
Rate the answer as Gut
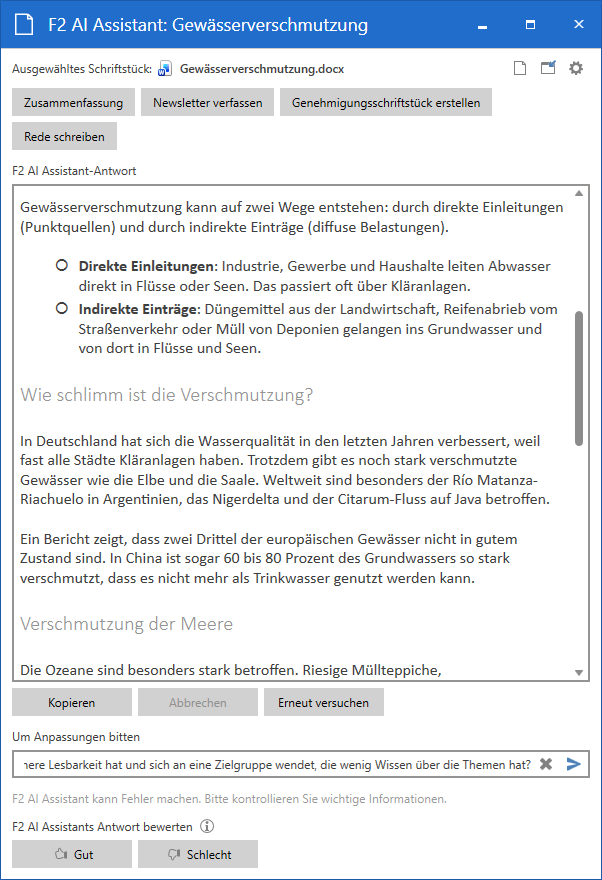tap(72, 854)
